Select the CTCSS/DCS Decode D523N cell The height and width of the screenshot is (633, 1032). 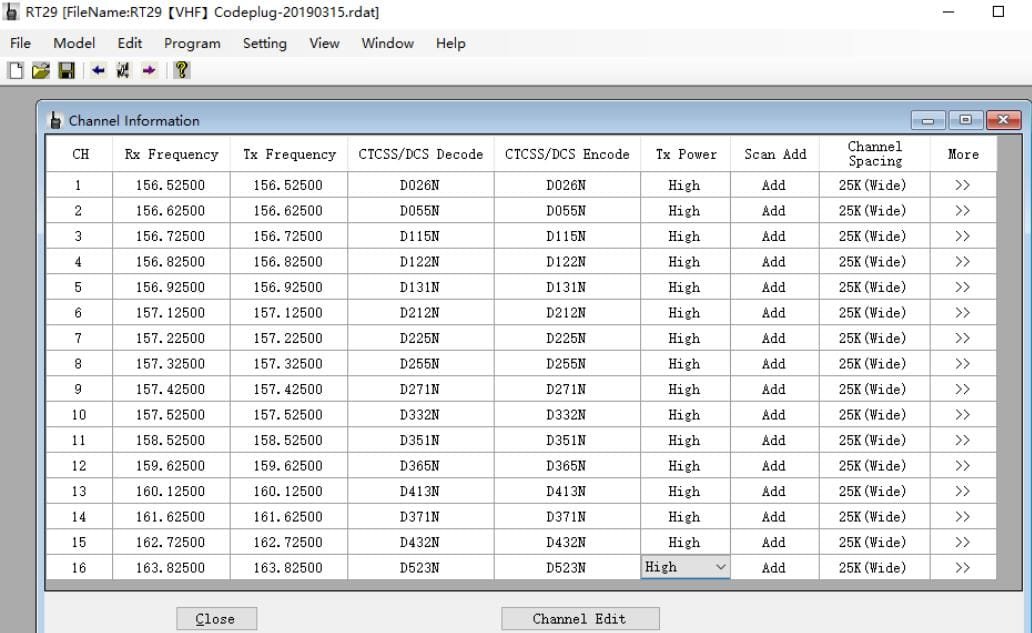click(418, 567)
